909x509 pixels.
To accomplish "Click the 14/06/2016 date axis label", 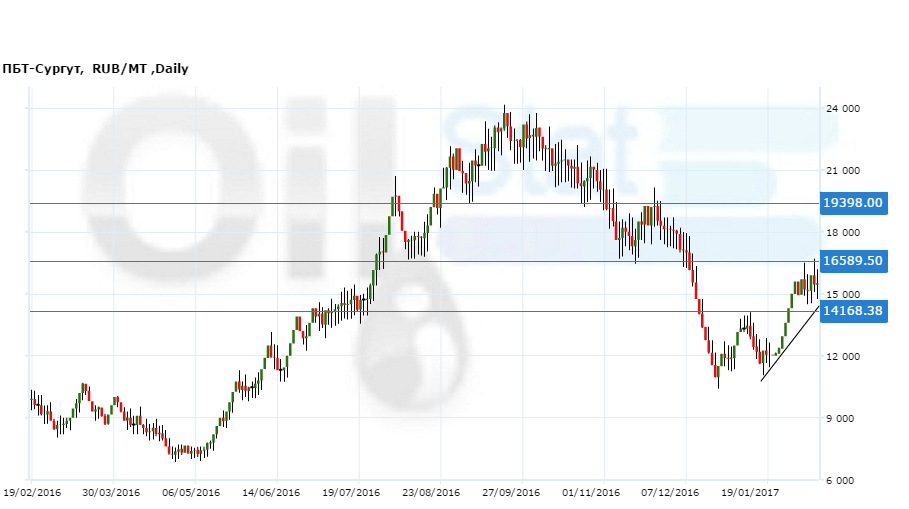I will [271, 493].
